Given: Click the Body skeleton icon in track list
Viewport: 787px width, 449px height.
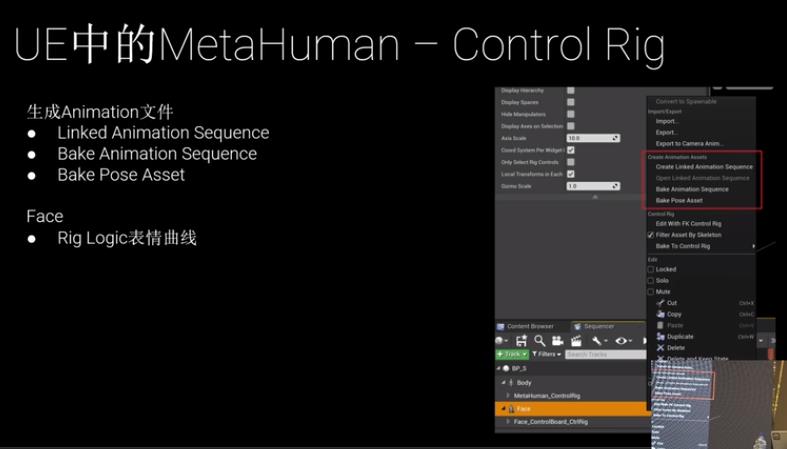Looking at the screenshot, I should (511, 382).
